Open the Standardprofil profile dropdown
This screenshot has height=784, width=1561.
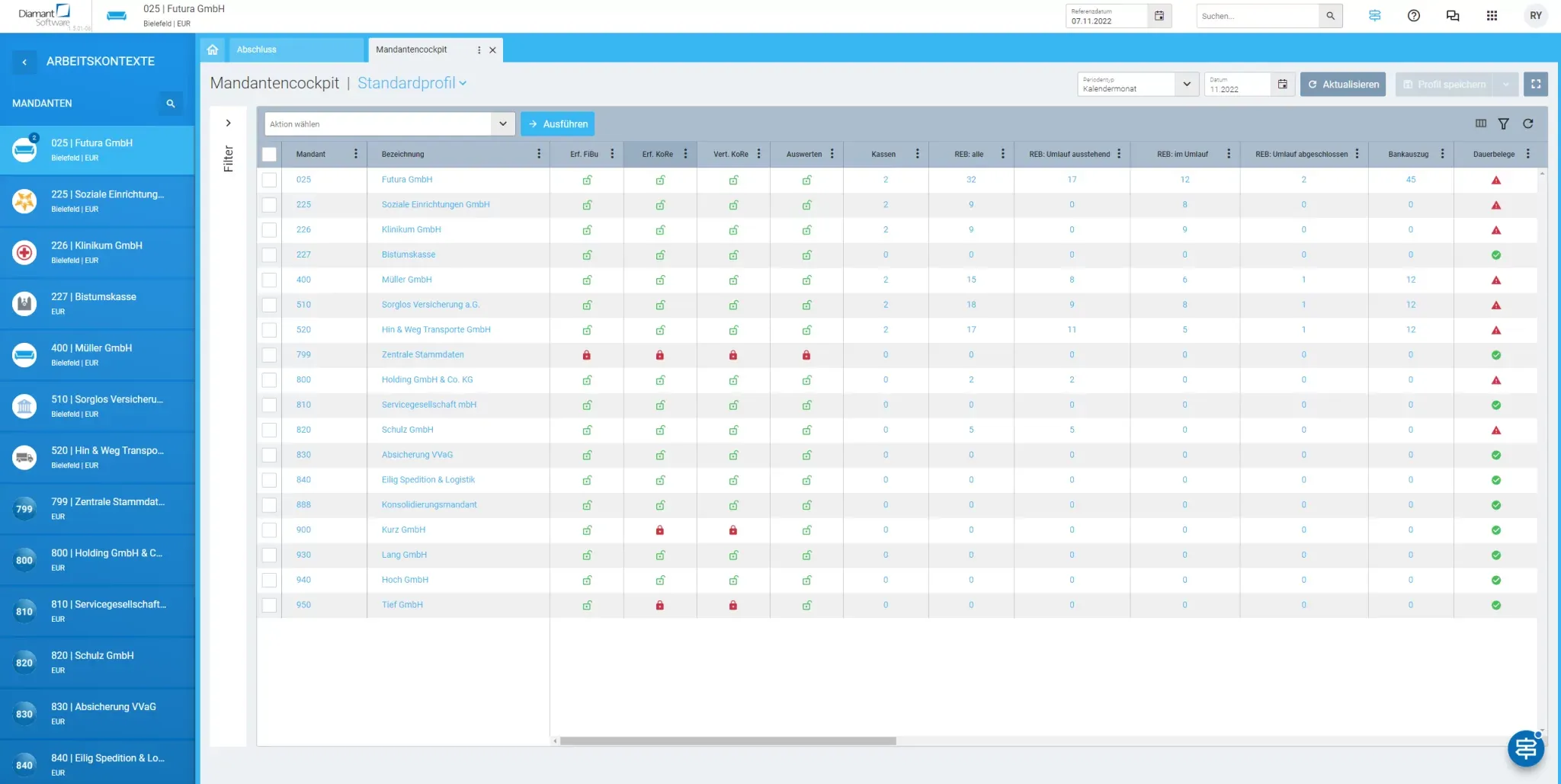coord(412,83)
